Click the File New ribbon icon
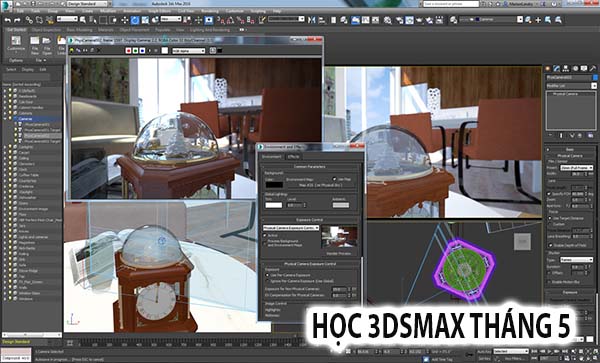This screenshot has height=363, width=600. pos(35,44)
